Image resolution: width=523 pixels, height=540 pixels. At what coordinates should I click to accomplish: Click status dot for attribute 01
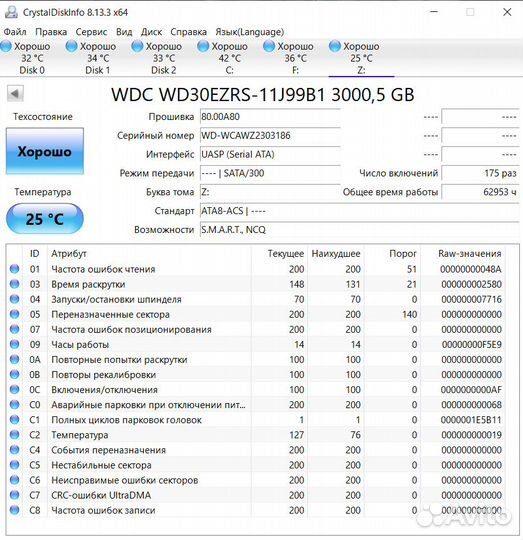click(x=14, y=269)
